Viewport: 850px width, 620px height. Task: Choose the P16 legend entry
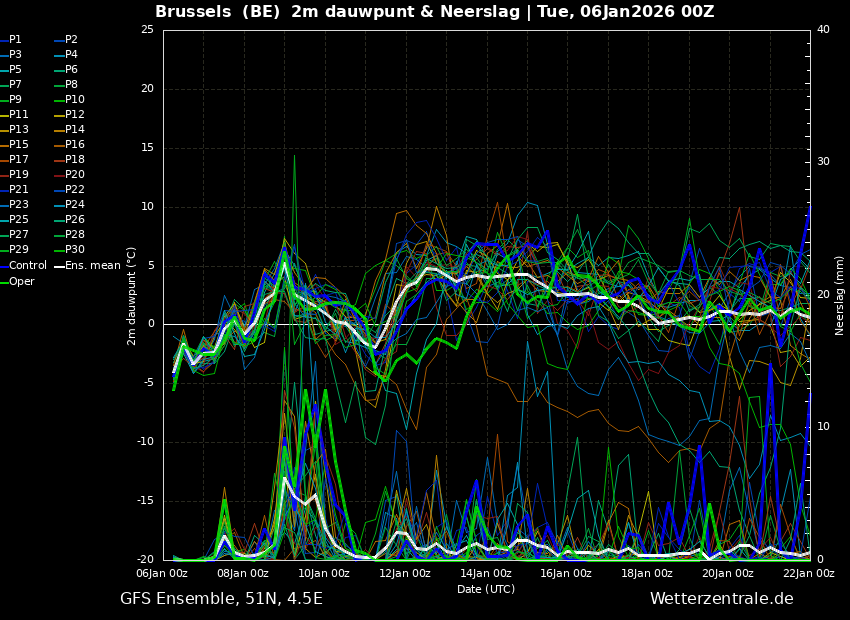pos(75,145)
